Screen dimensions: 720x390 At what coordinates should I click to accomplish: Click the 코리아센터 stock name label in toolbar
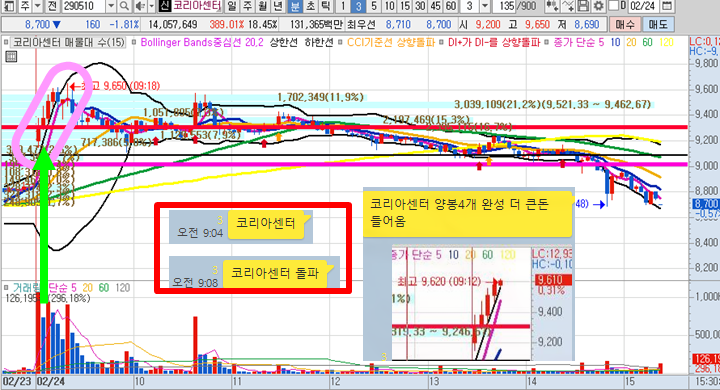tap(197, 6)
